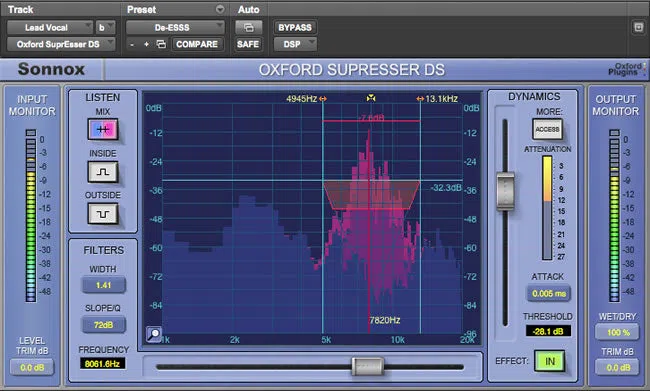
Task: Select the OUTSIDE band listen icon
Action: point(103,214)
